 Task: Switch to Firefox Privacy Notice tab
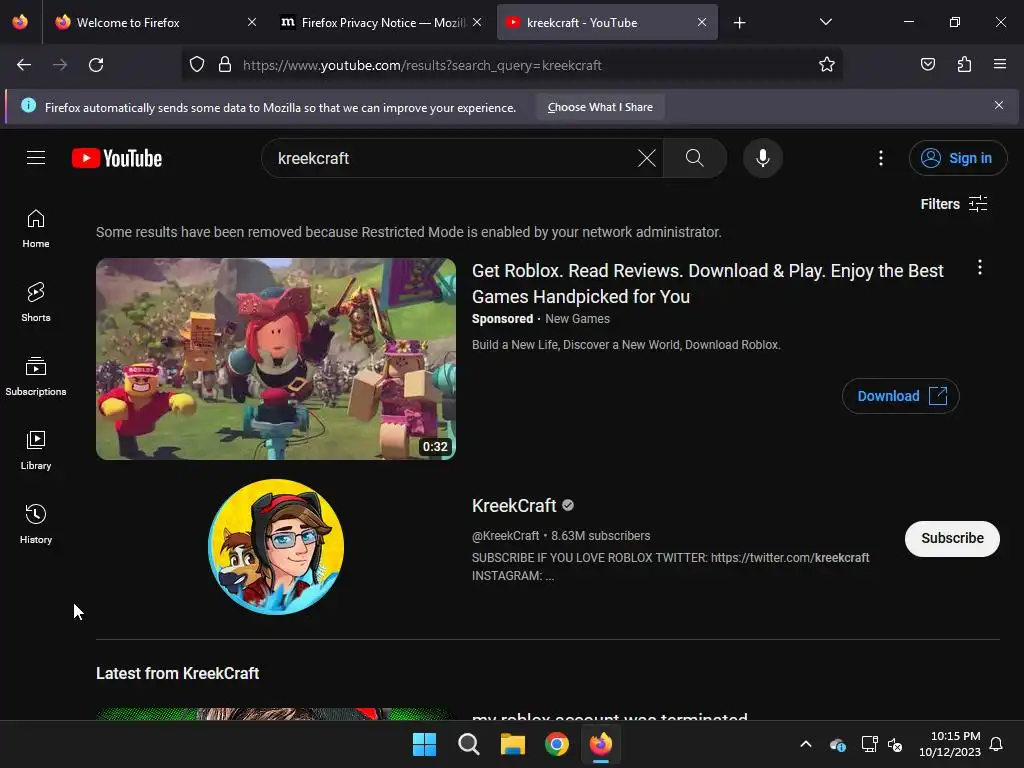(382, 22)
